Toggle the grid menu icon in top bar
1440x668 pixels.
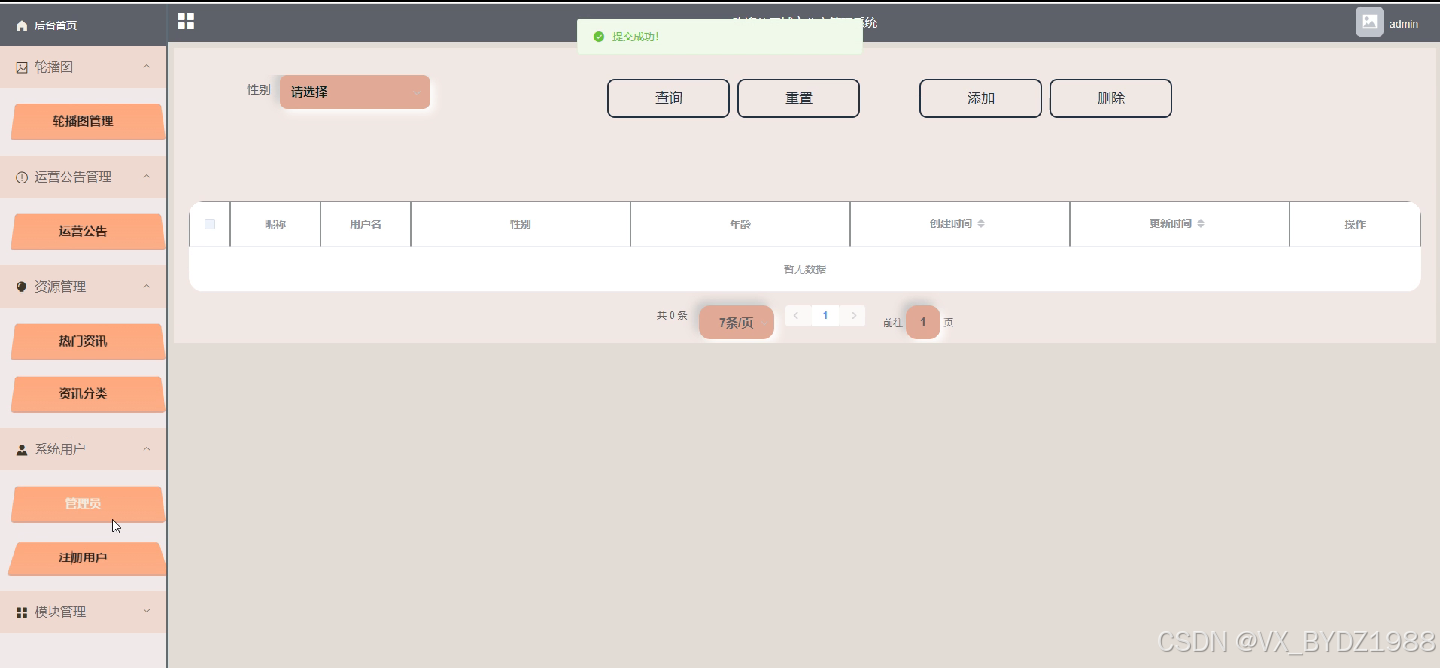click(186, 21)
